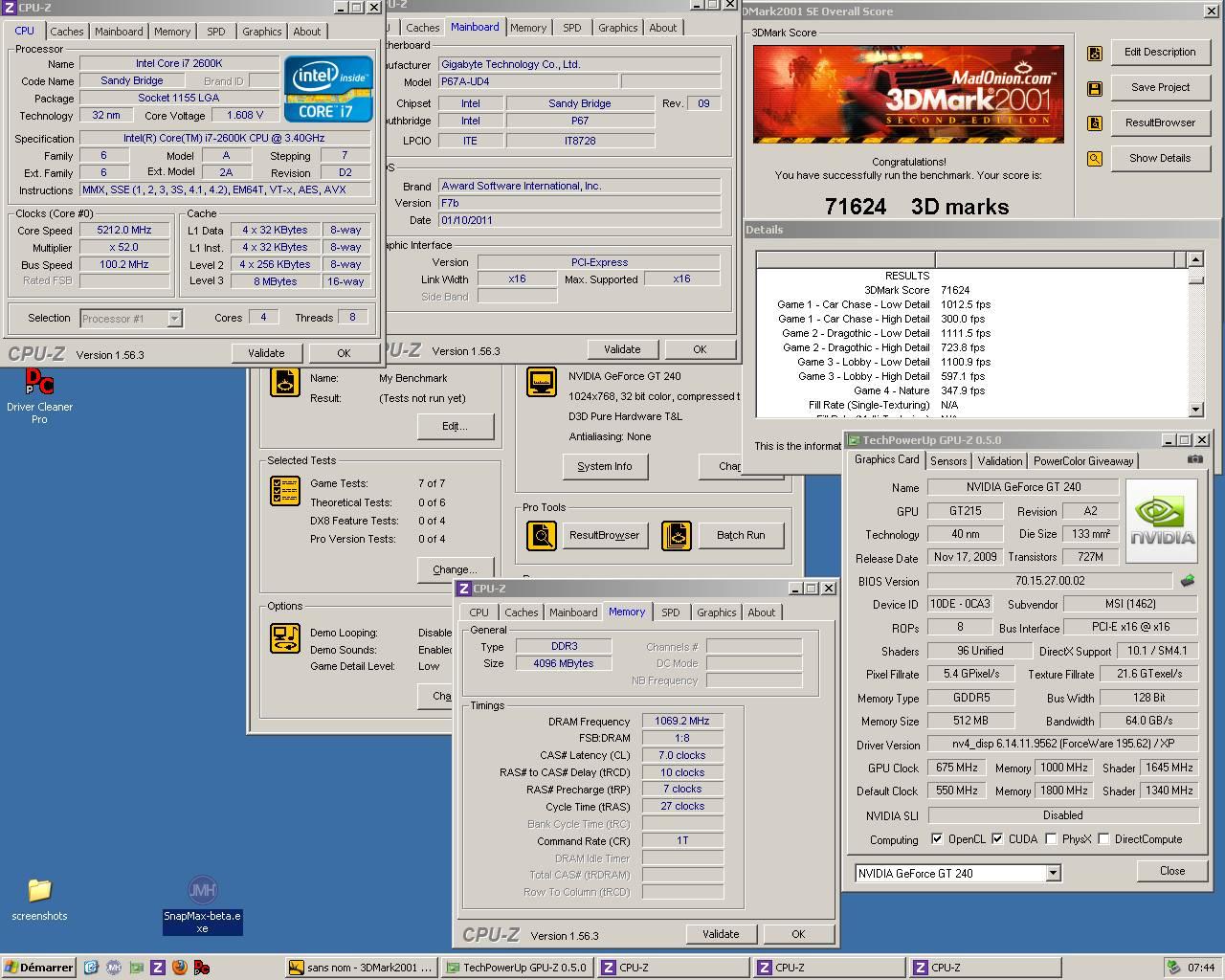The width and height of the screenshot is (1225, 980).
Task: Click the BIOS save chip icon in GPU-Z
Action: [1188, 581]
